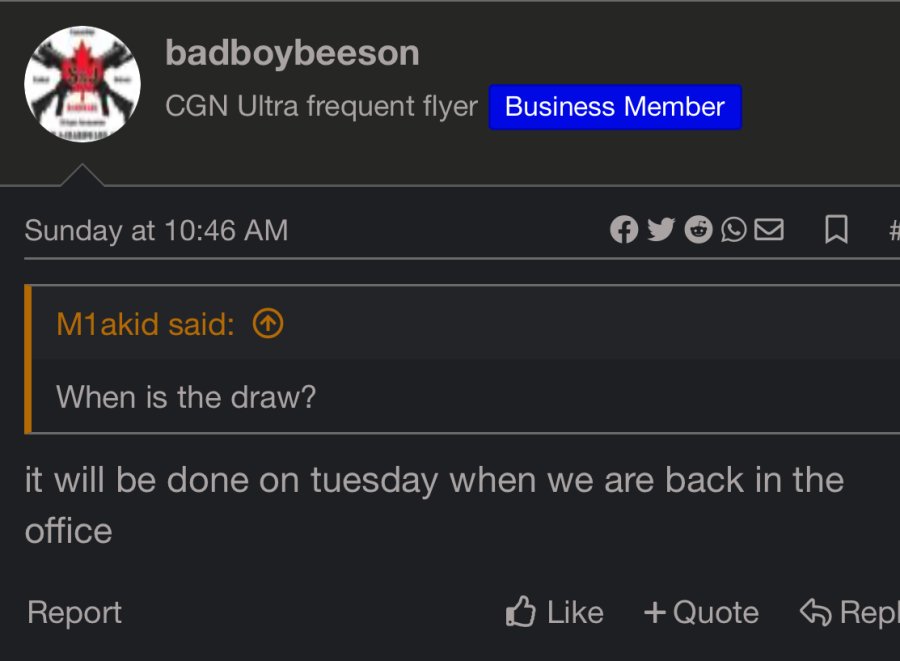The height and width of the screenshot is (661, 900).
Task: Bookmark this post
Action: click(x=836, y=230)
